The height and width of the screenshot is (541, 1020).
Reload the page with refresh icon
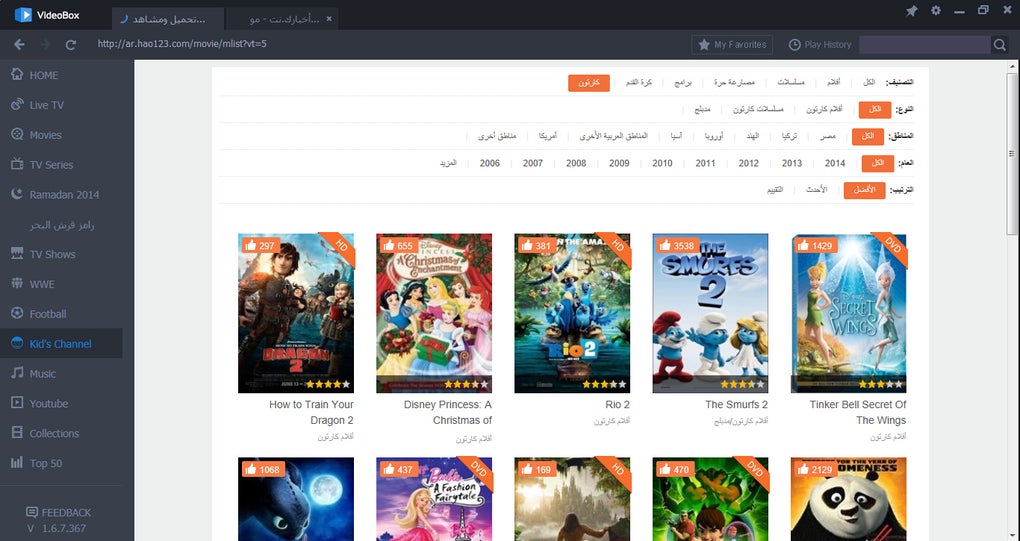click(x=71, y=44)
